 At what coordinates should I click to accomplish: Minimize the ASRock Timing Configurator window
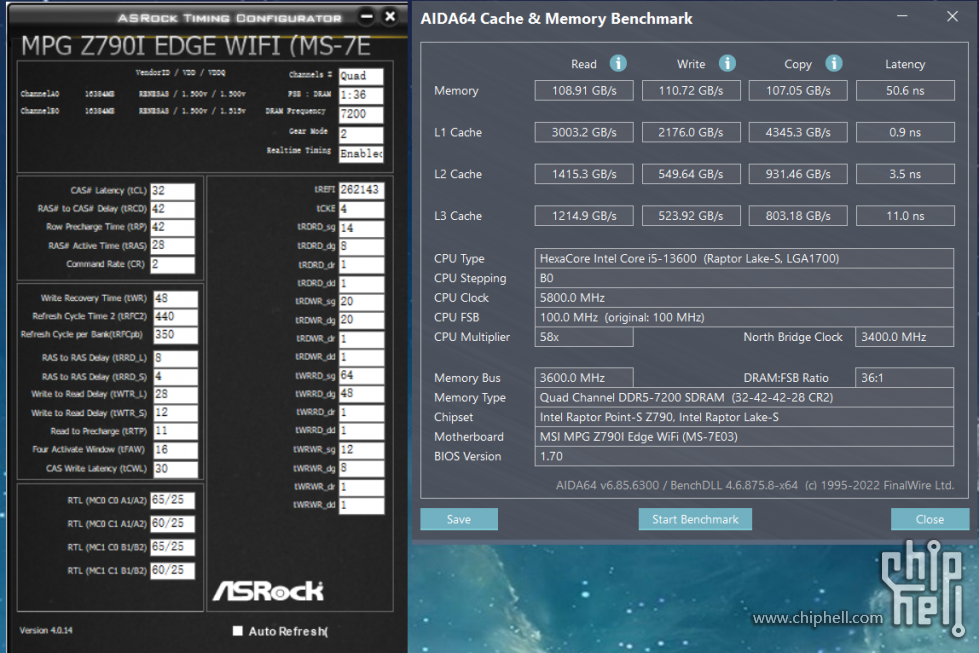click(367, 16)
